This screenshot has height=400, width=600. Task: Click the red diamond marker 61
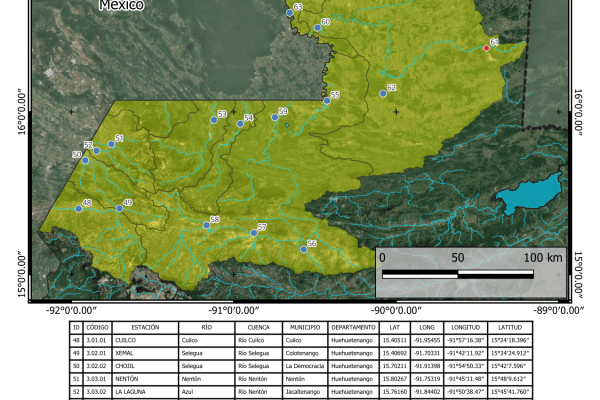(487, 48)
